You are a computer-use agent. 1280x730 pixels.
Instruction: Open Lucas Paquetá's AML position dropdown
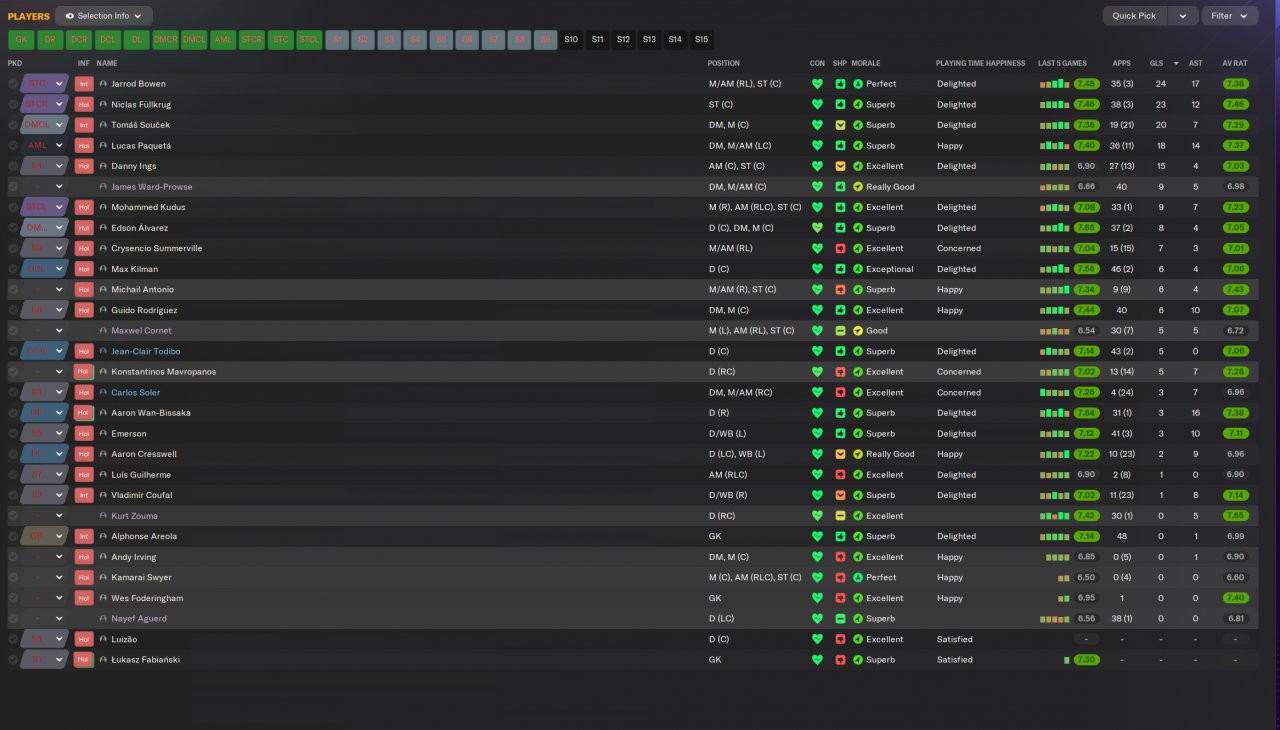click(x=59, y=146)
